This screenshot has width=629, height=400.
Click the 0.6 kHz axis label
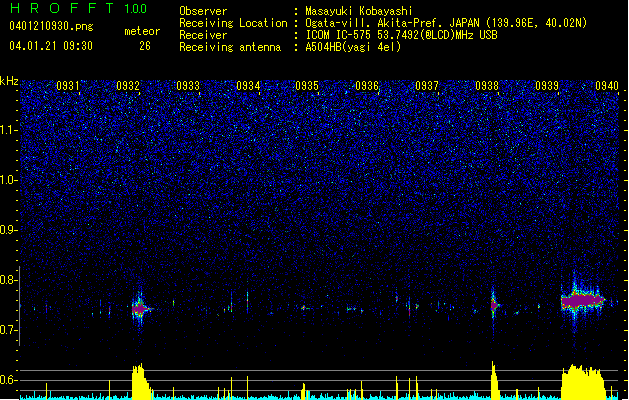tap(9, 380)
